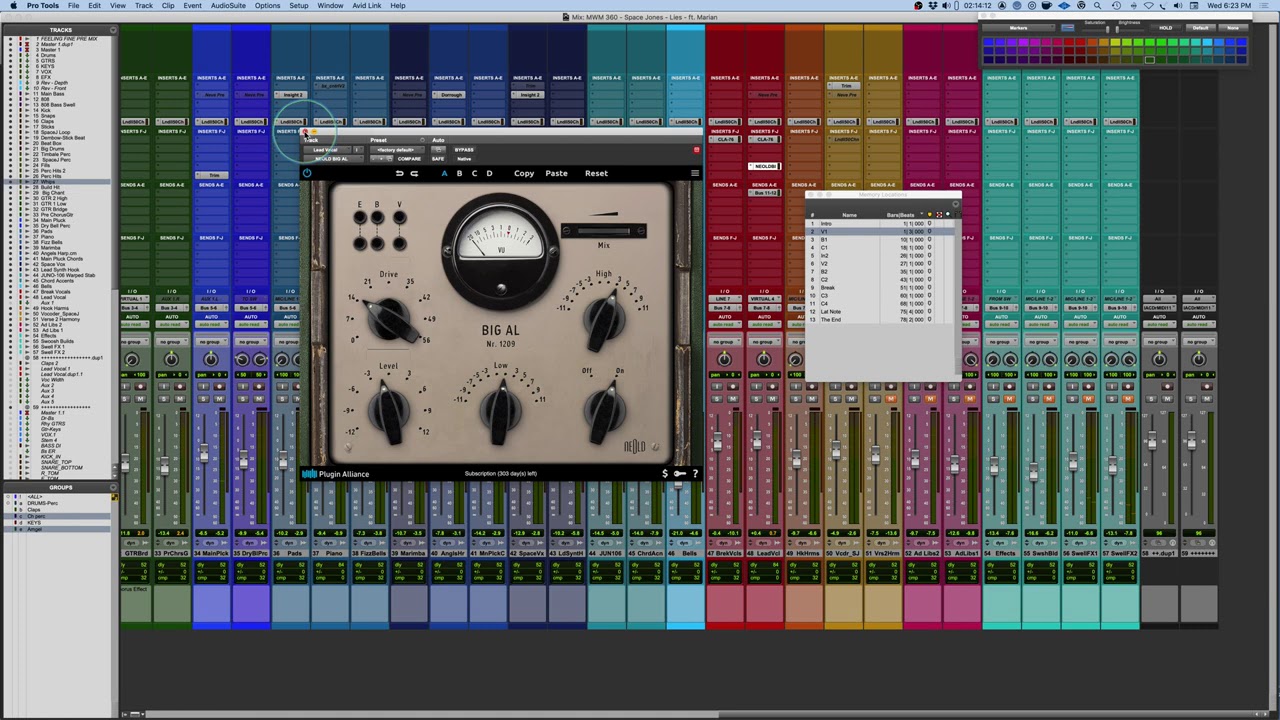Click the SAFE button in plugin header
1280x720 pixels.
[438, 159]
